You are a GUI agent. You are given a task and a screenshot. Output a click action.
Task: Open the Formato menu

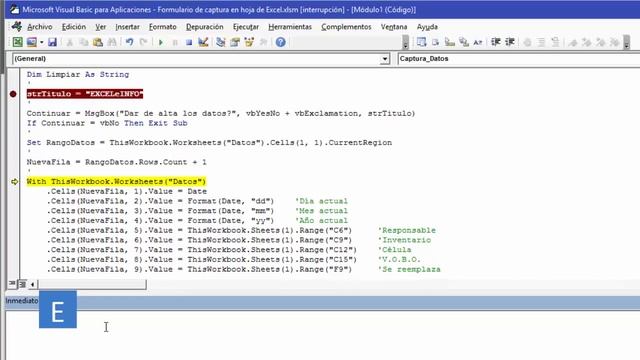[x=162, y=27]
